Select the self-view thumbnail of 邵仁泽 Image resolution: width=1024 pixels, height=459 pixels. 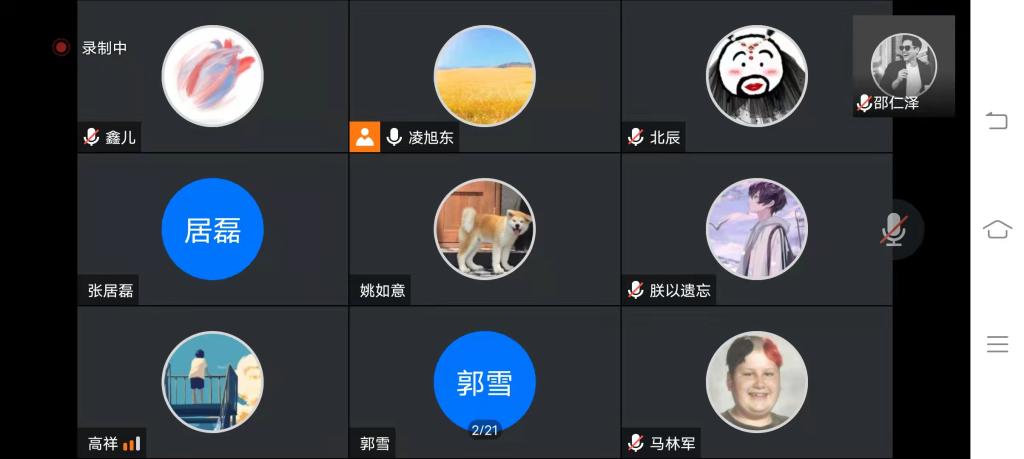tap(904, 66)
